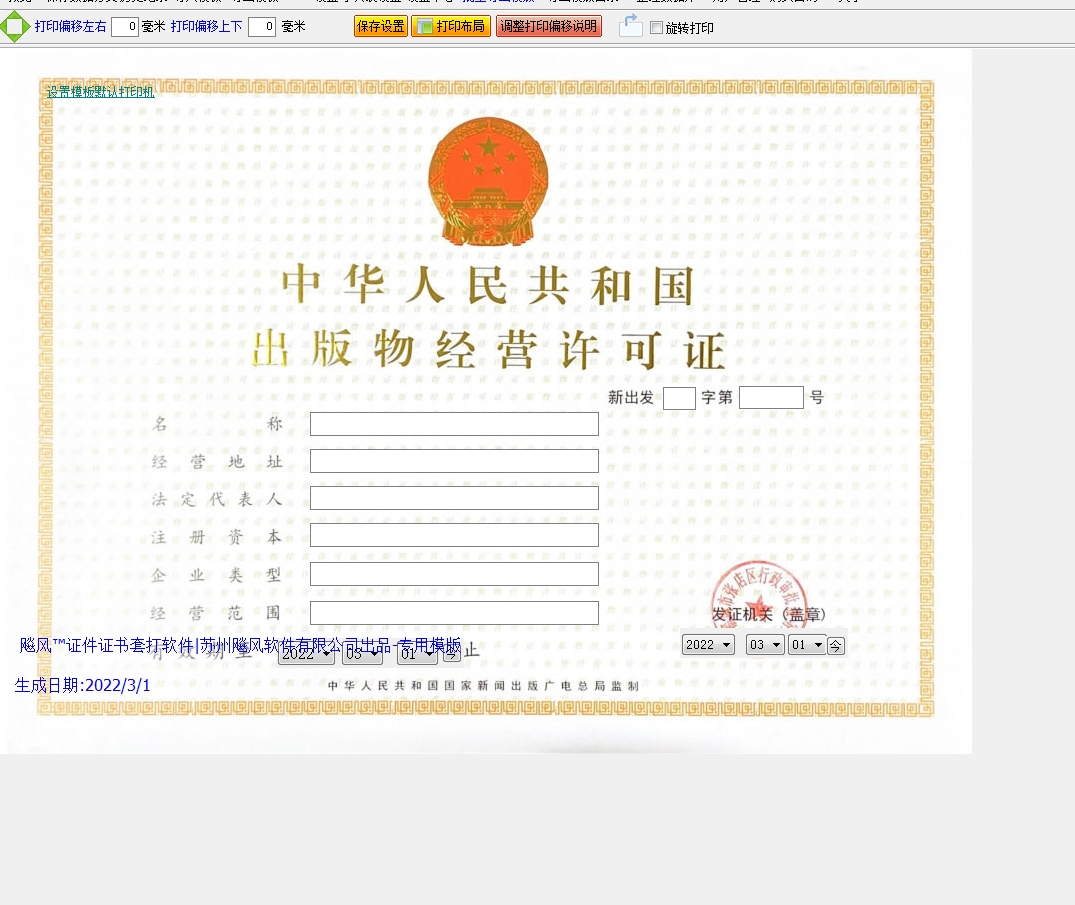Click the national emblem on certificate
This screenshot has width=1075, height=905.
coord(488,182)
